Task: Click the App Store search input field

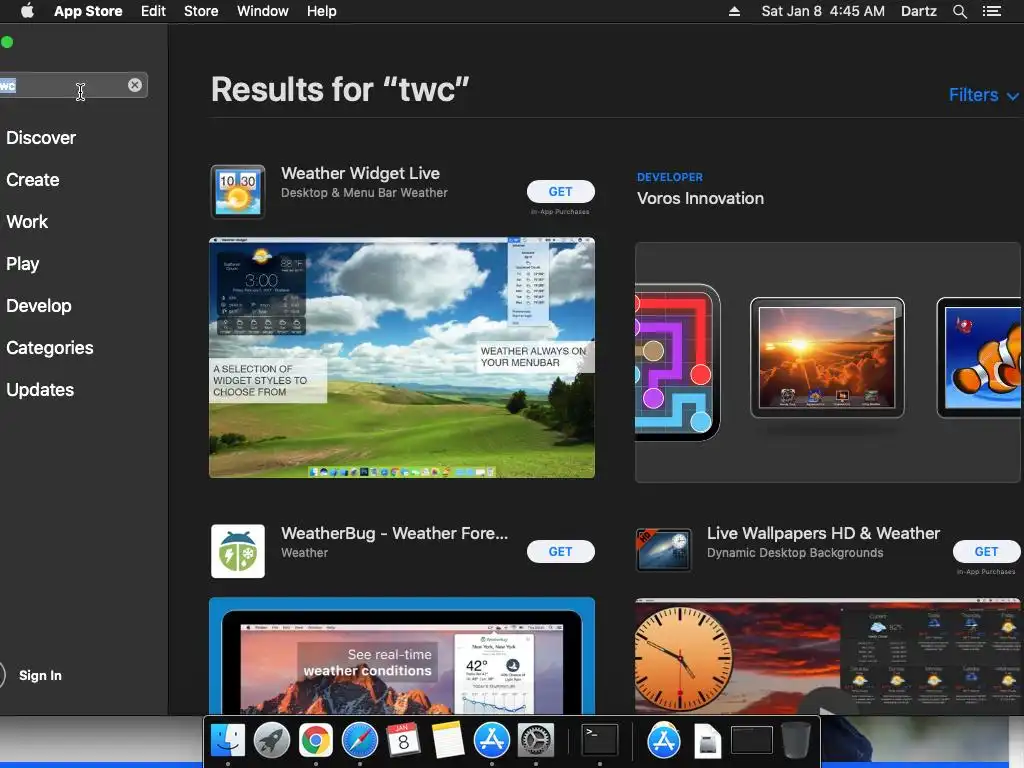Action: click(x=73, y=85)
